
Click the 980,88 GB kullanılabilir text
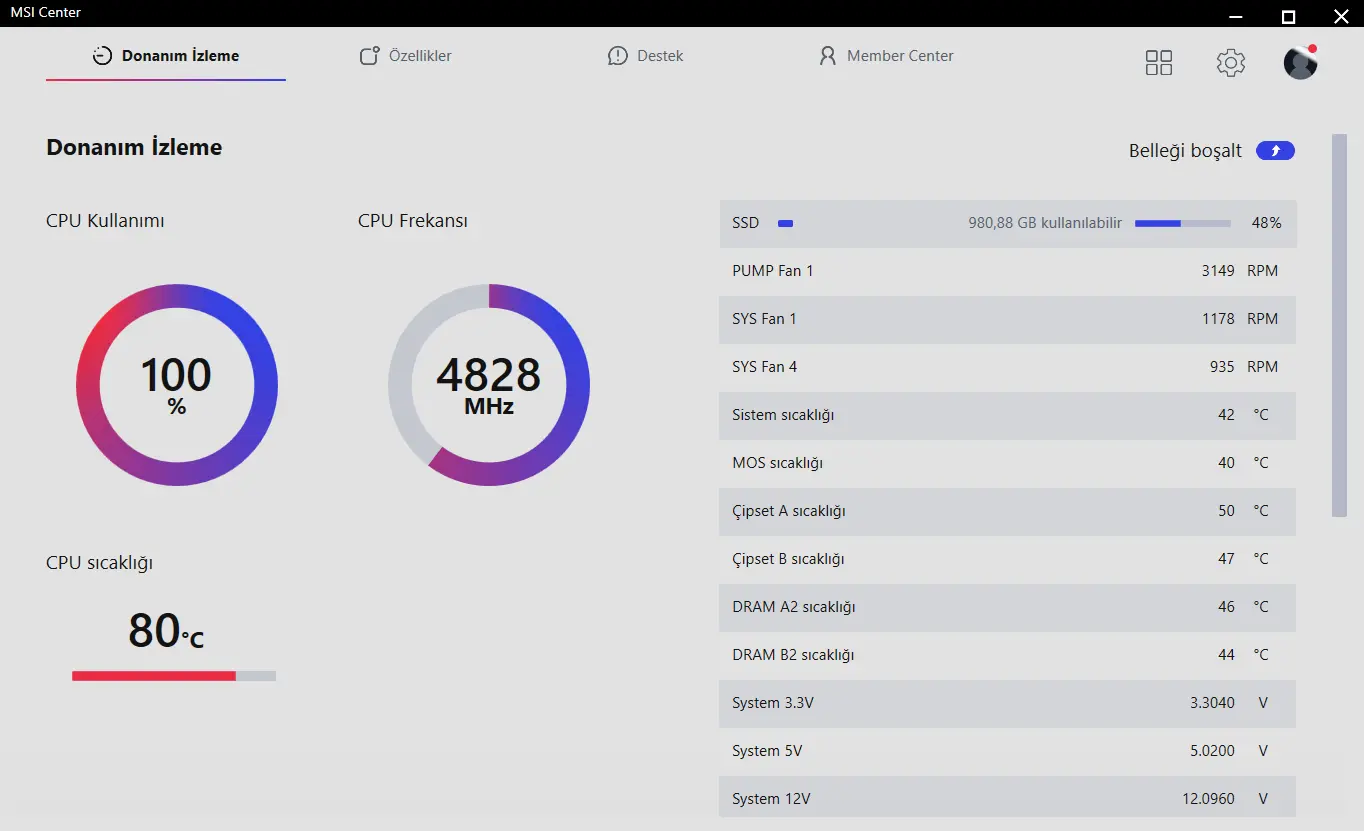[x=1045, y=223]
